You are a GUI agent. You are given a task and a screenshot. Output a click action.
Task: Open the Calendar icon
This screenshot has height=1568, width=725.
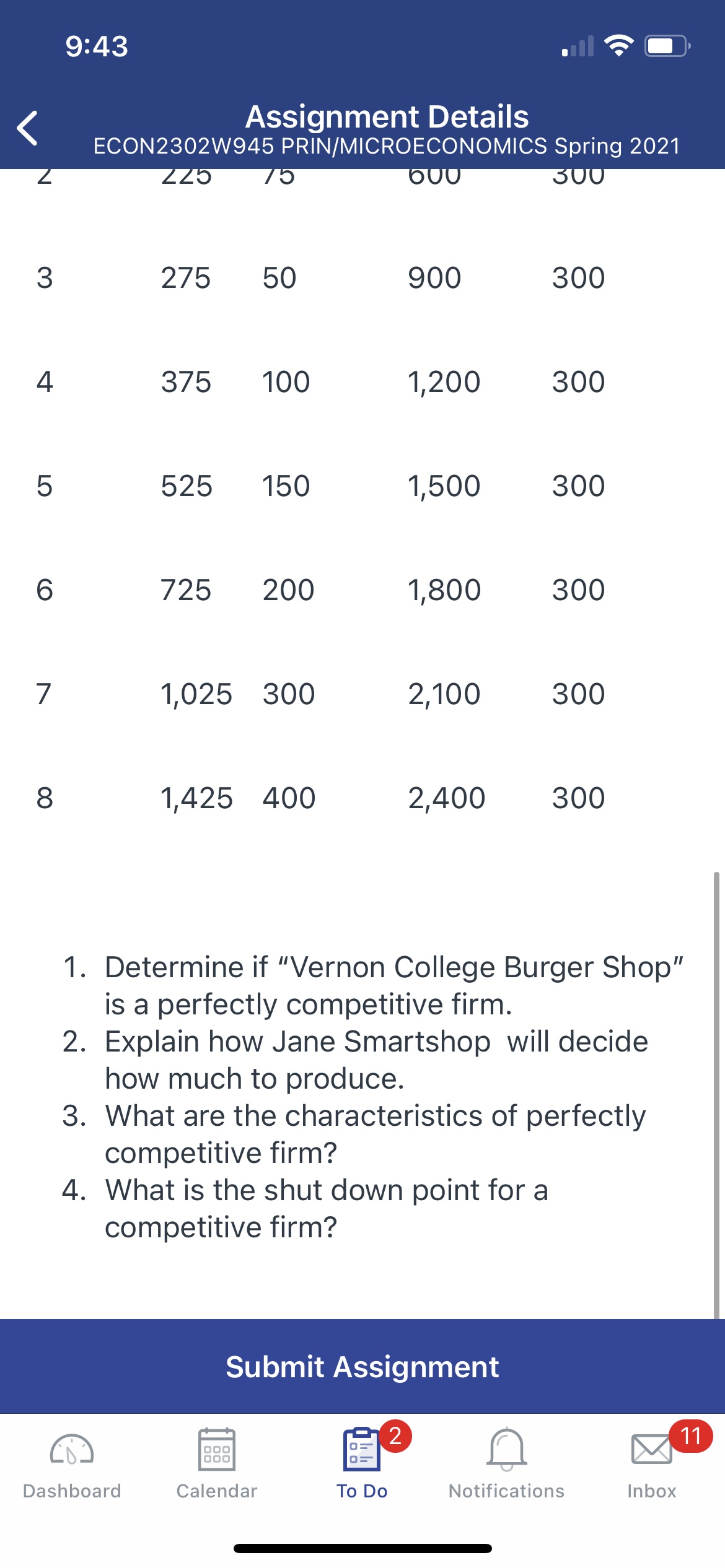coord(216,1449)
